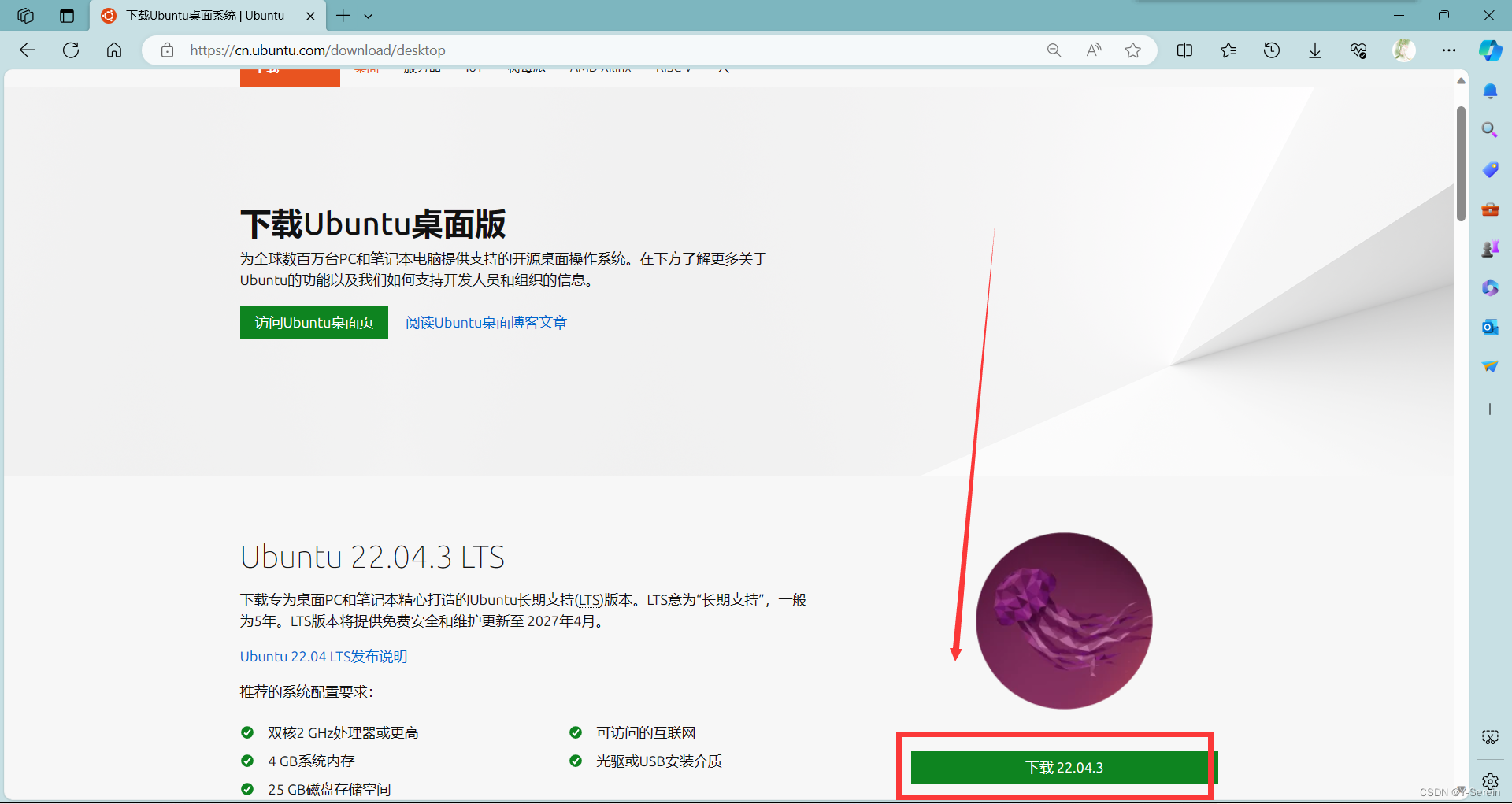Open the Shopping tag sidebar icon
The image size is (1512, 804).
click(1490, 169)
